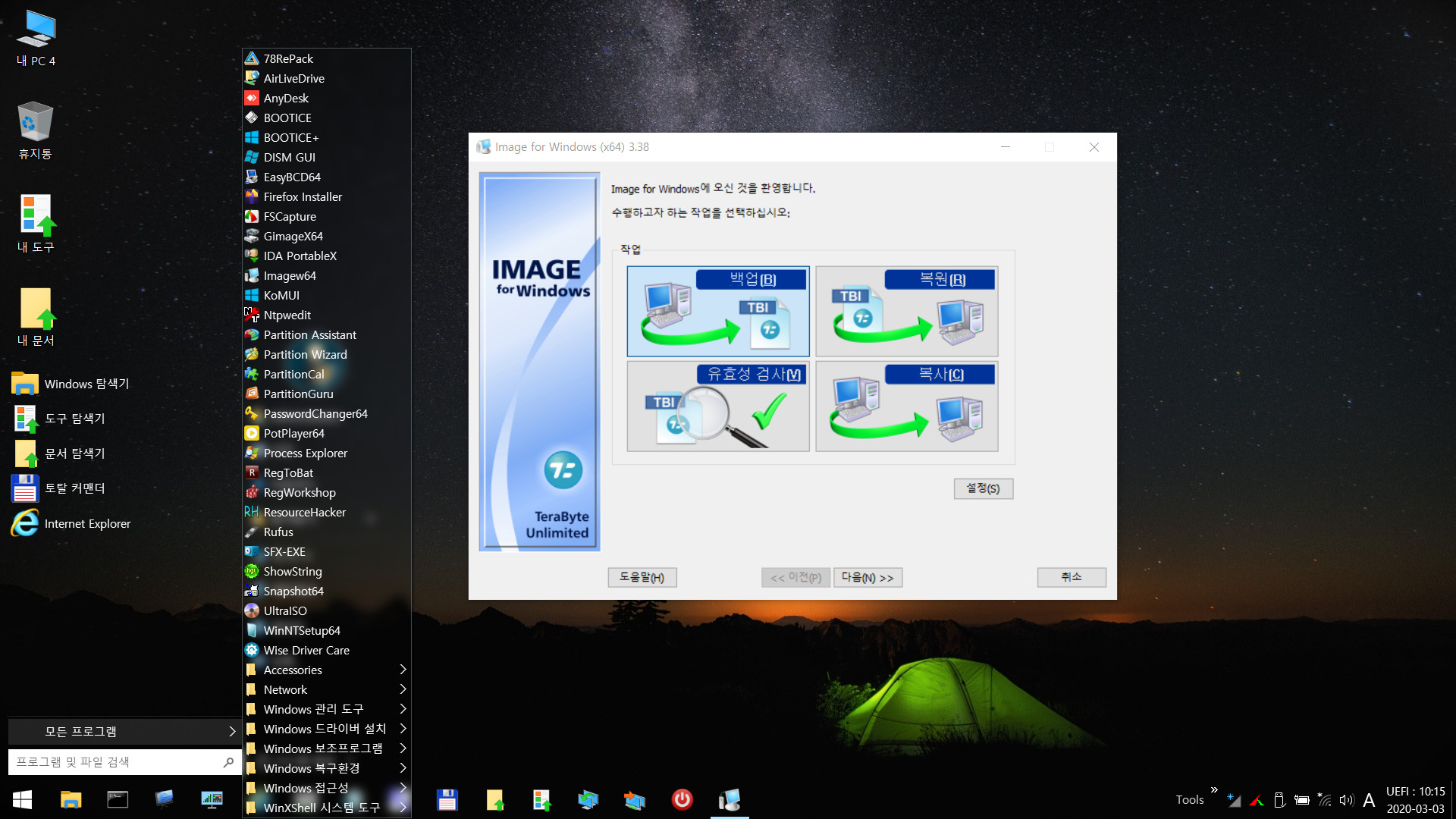This screenshot has height=819, width=1456.
Task: Click the 도움말(H) help button
Action: pyautogui.click(x=642, y=577)
